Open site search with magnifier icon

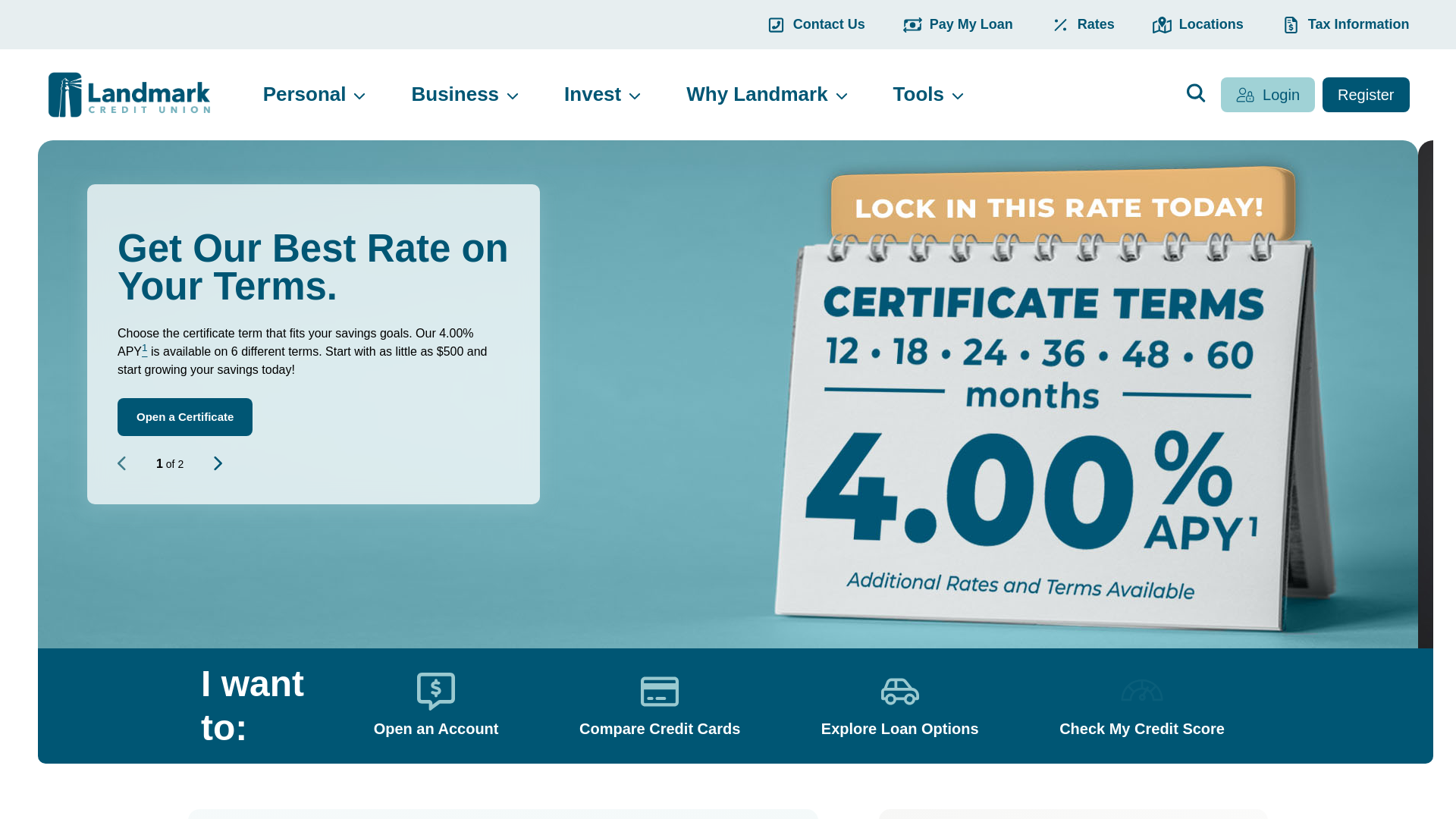click(1196, 93)
